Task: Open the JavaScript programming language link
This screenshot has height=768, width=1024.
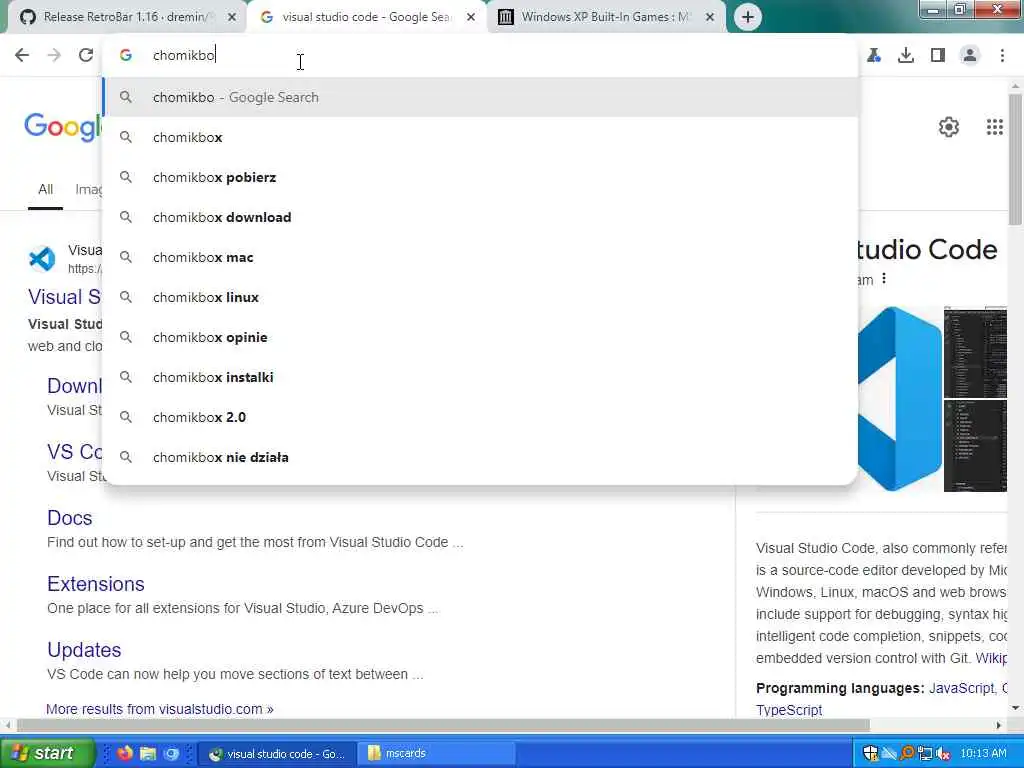Action: [x=962, y=688]
